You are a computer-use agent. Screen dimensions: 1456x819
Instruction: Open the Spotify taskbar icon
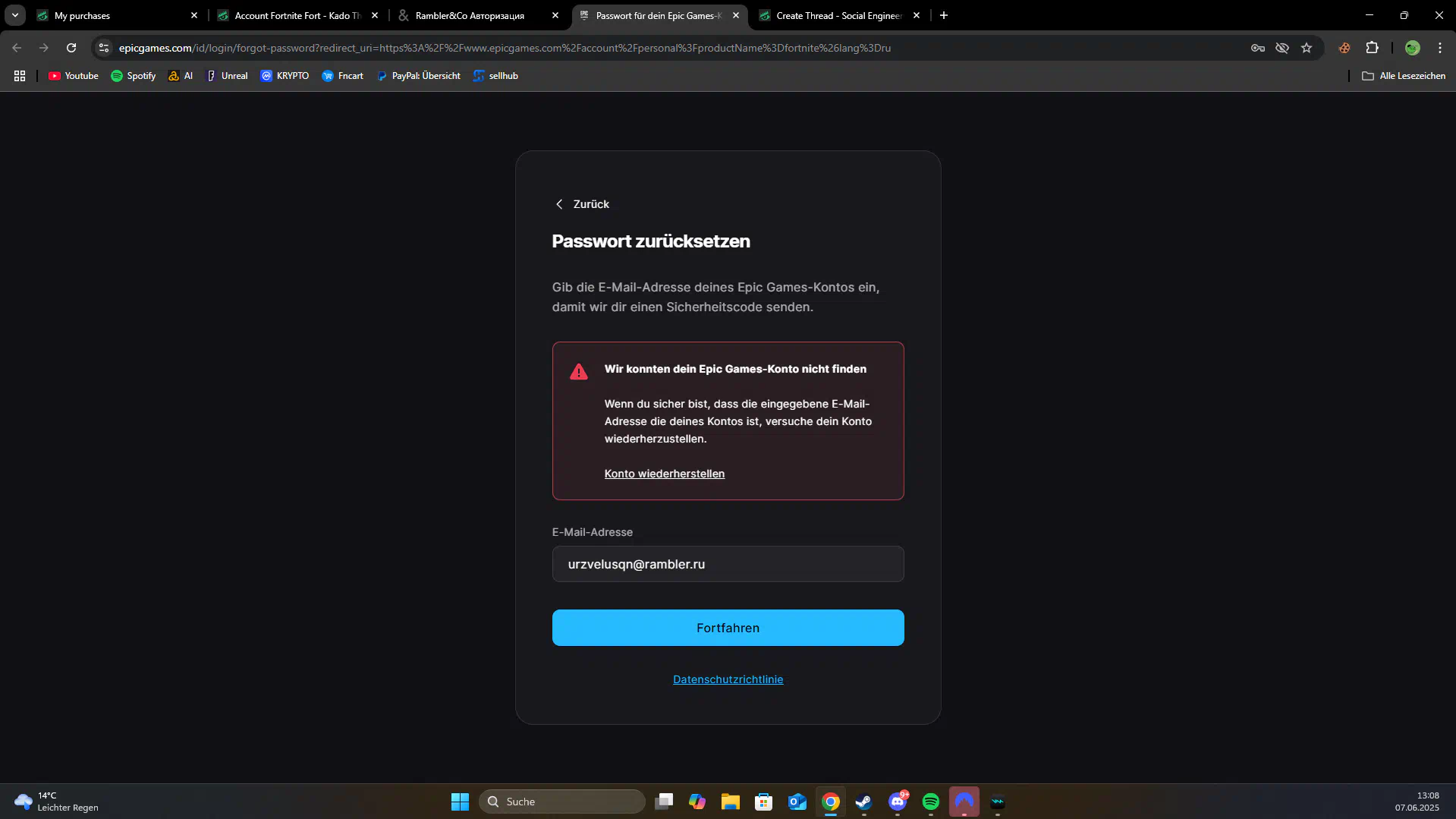click(931, 802)
